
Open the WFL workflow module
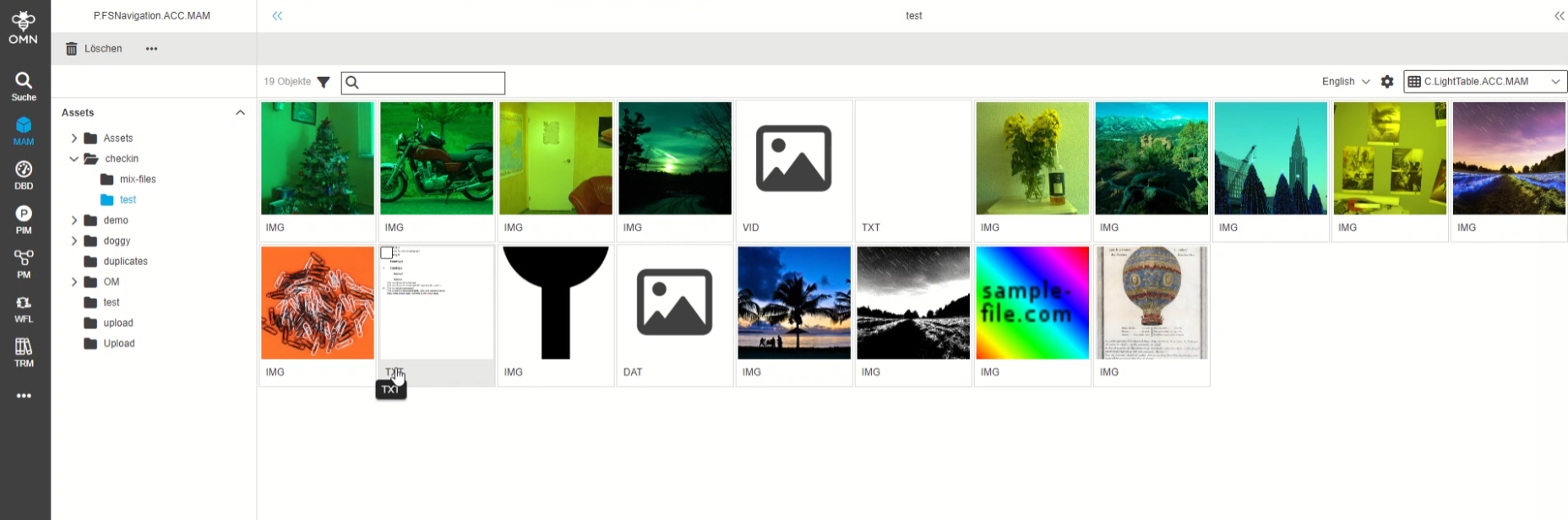[x=24, y=309]
